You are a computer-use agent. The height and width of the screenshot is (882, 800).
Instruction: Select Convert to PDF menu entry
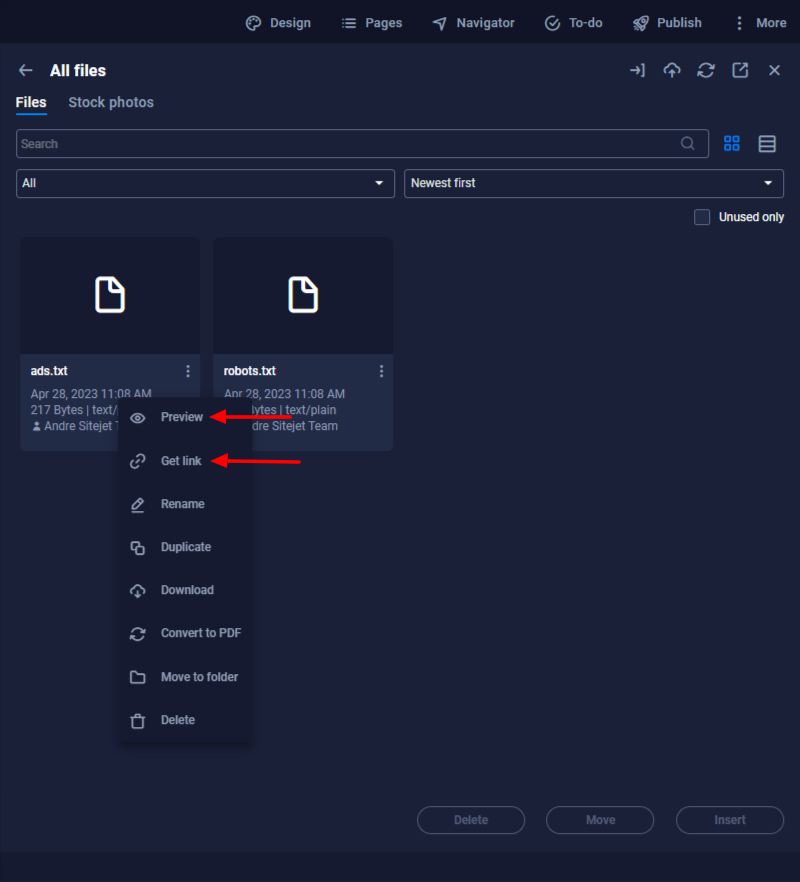coord(200,633)
